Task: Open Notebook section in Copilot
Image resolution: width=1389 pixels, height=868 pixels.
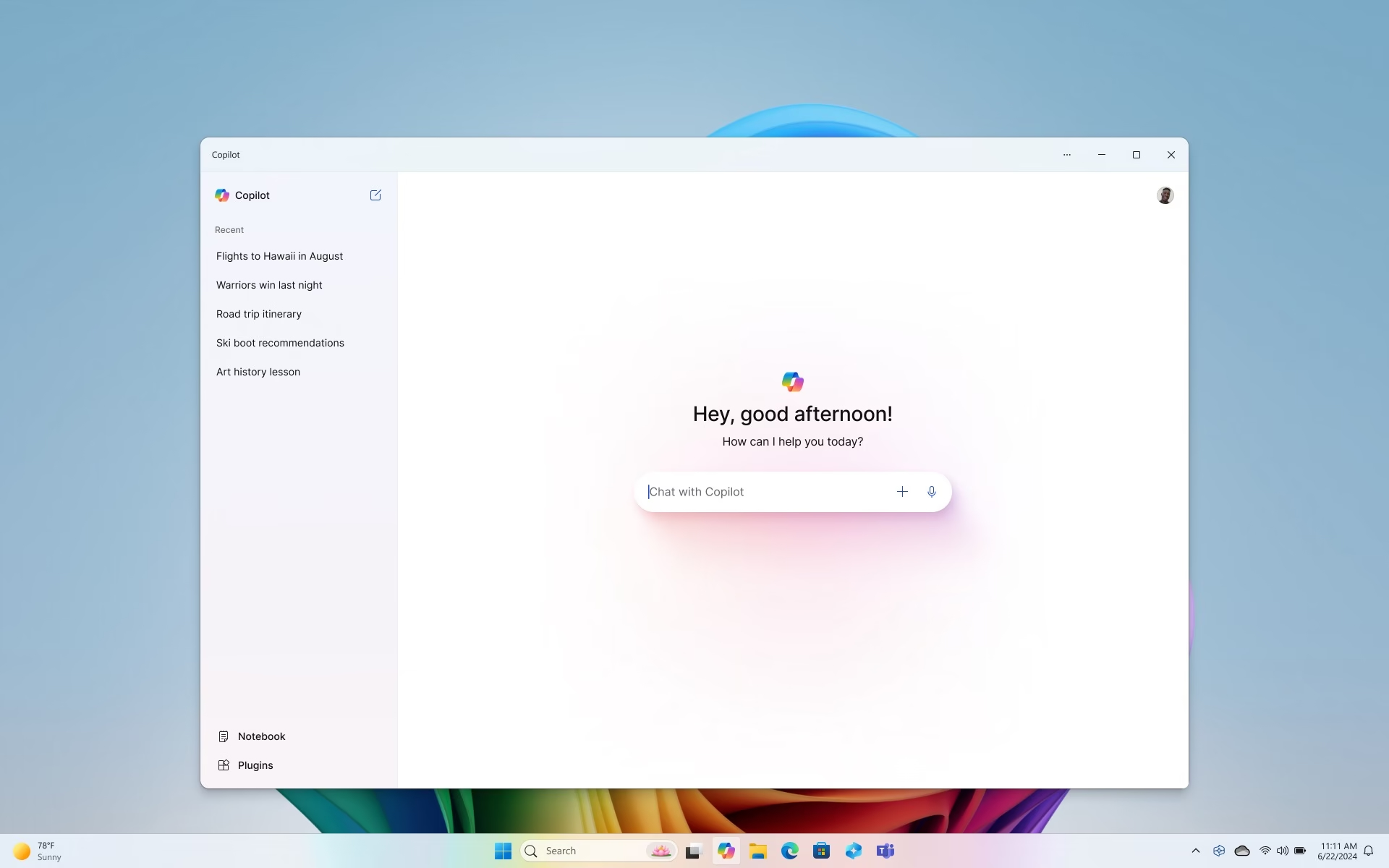Action: 261,736
